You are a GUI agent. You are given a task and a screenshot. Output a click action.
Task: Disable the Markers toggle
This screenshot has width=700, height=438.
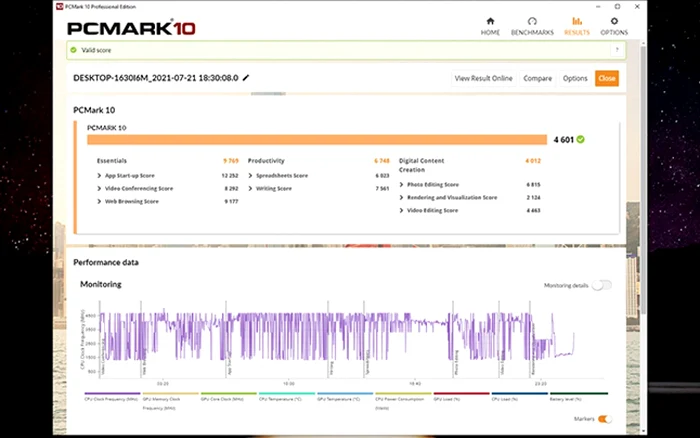[x=604, y=419]
